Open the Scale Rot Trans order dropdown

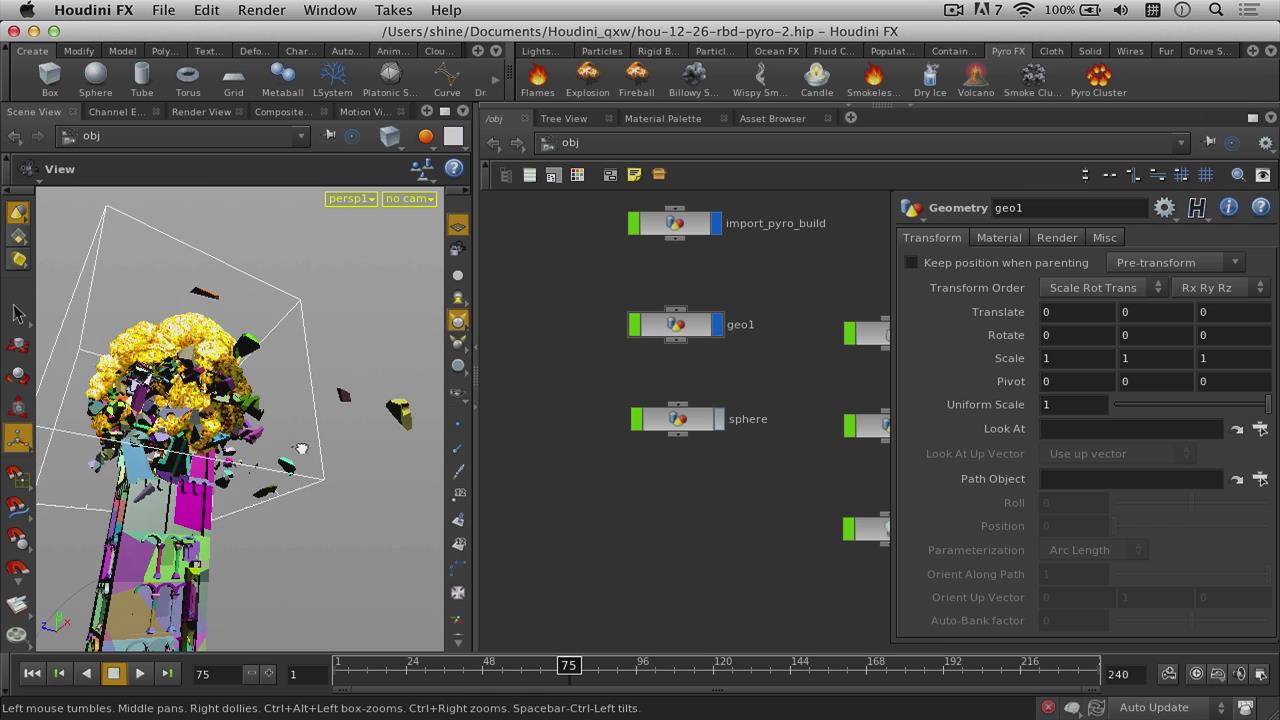[1103, 287]
